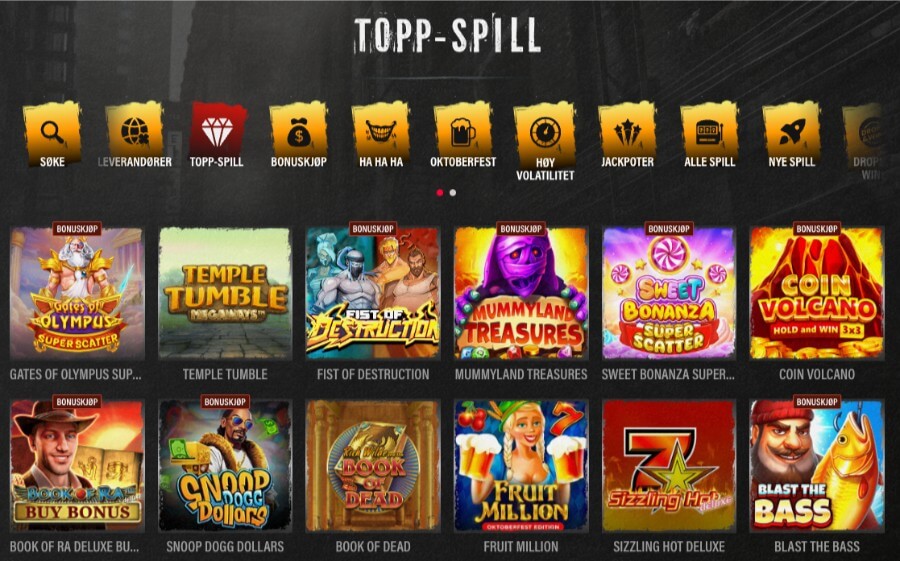Select the first red carousel dot

pyautogui.click(x=440, y=193)
